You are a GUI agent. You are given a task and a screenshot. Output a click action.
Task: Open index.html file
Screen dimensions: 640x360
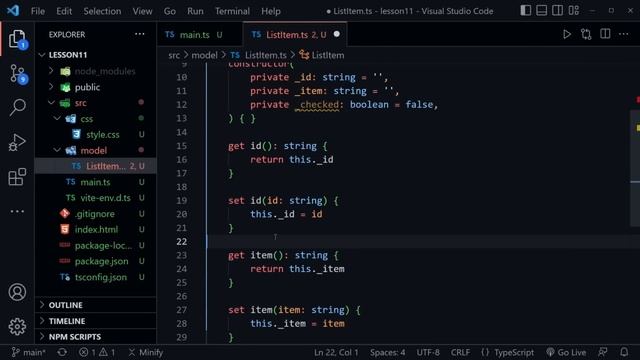96,229
